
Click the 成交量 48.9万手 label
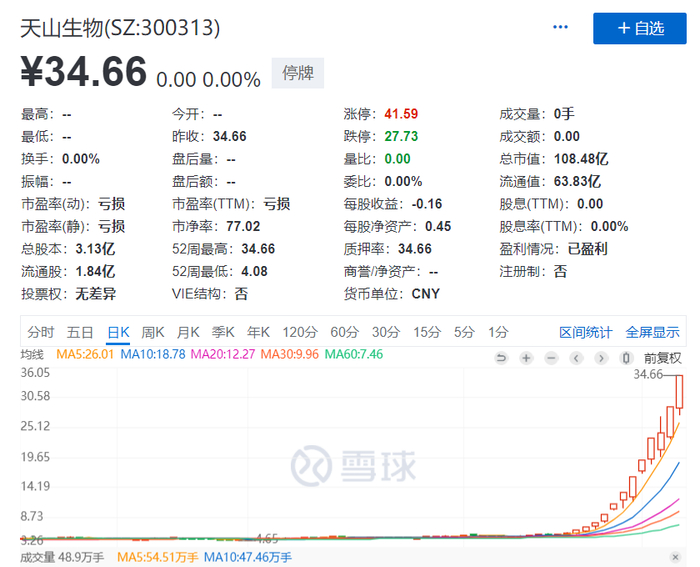62,557
